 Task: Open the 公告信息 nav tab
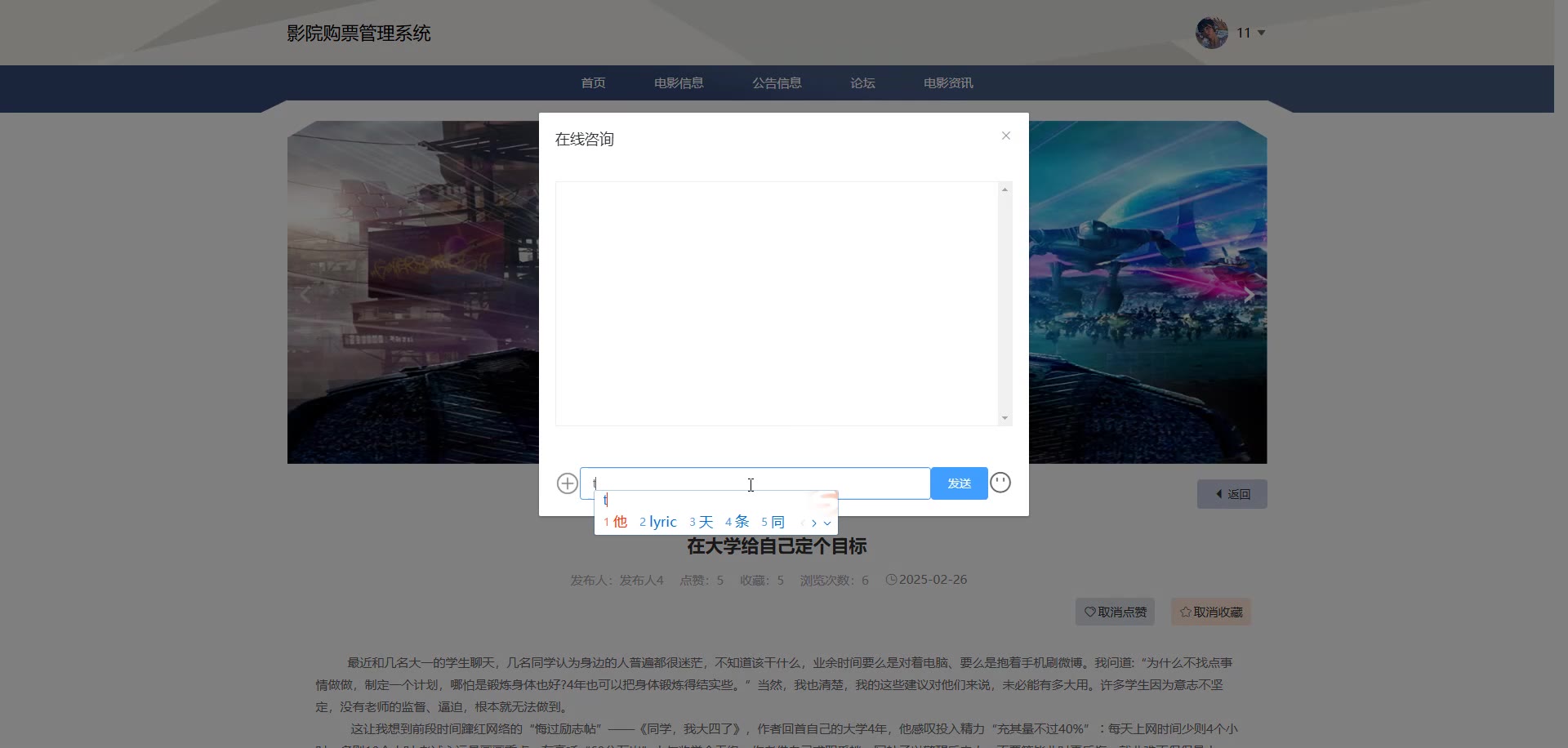[x=777, y=82]
